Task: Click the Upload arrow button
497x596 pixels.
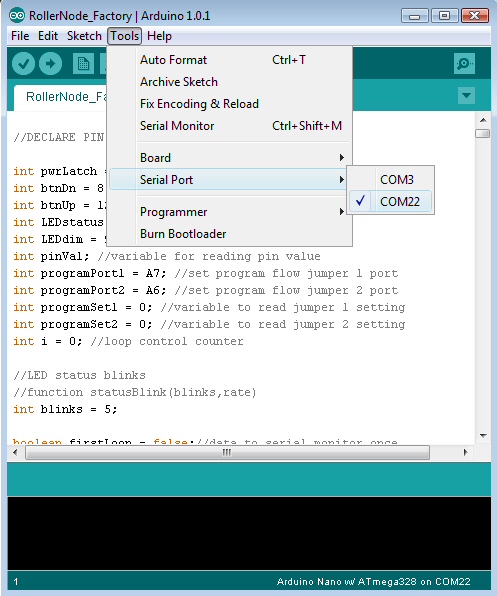Action: 51,63
